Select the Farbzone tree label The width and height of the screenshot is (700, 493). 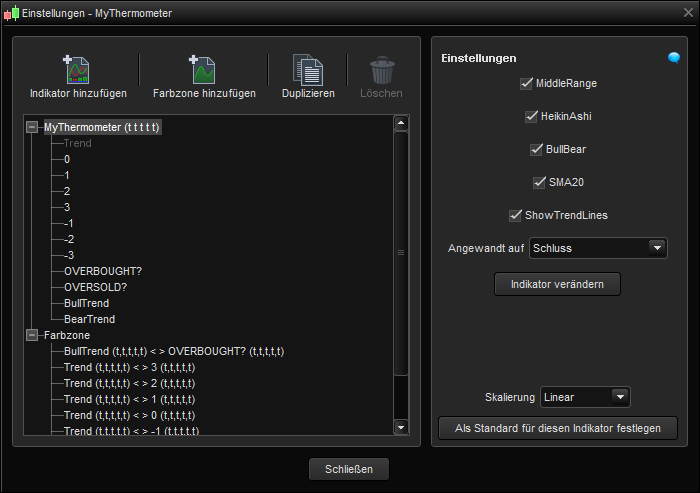(x=67, y=335)
